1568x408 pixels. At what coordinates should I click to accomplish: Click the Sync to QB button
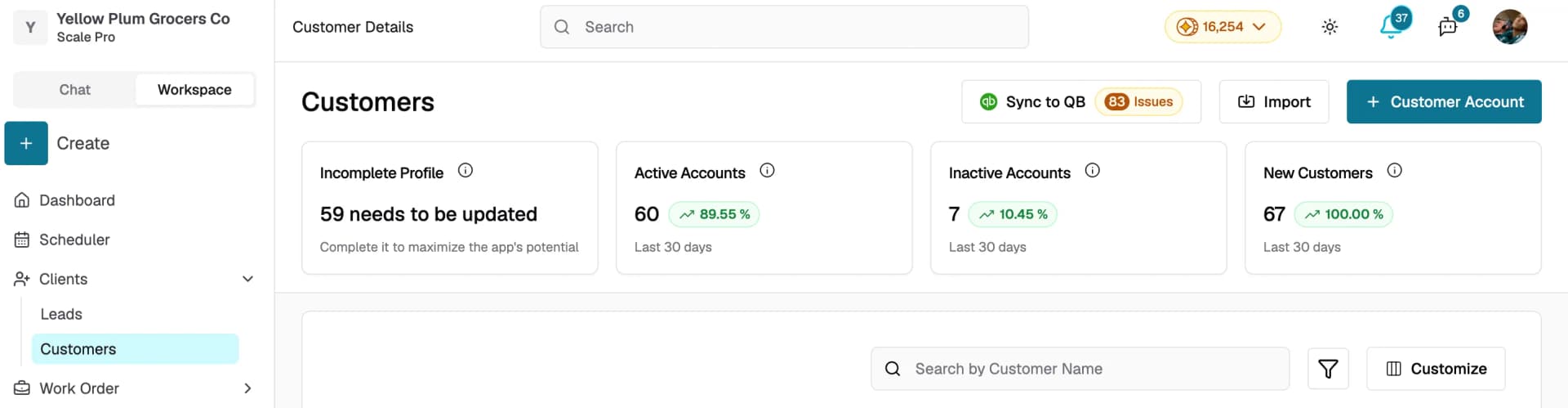click(1081, 101)
